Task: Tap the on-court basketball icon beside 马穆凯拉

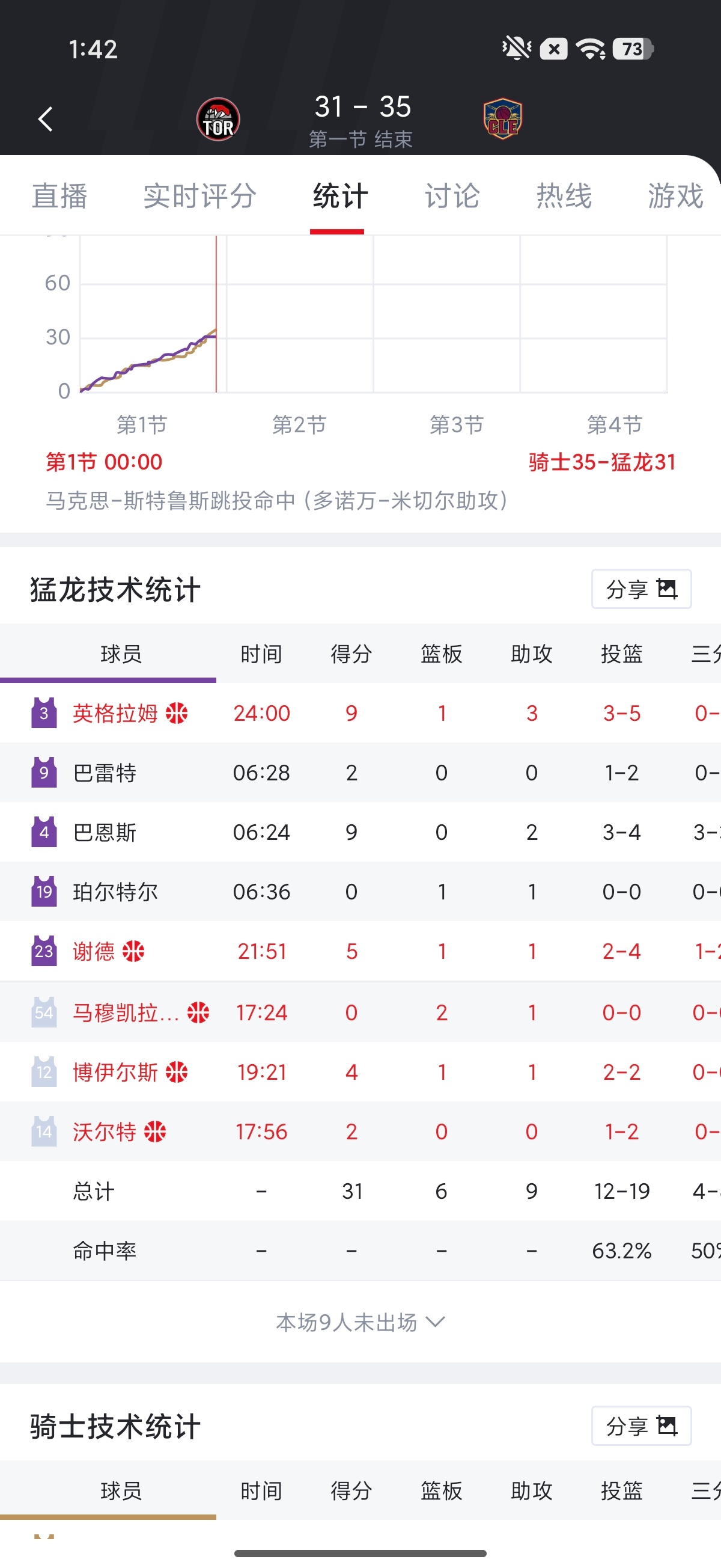Action: [198, 1012]
